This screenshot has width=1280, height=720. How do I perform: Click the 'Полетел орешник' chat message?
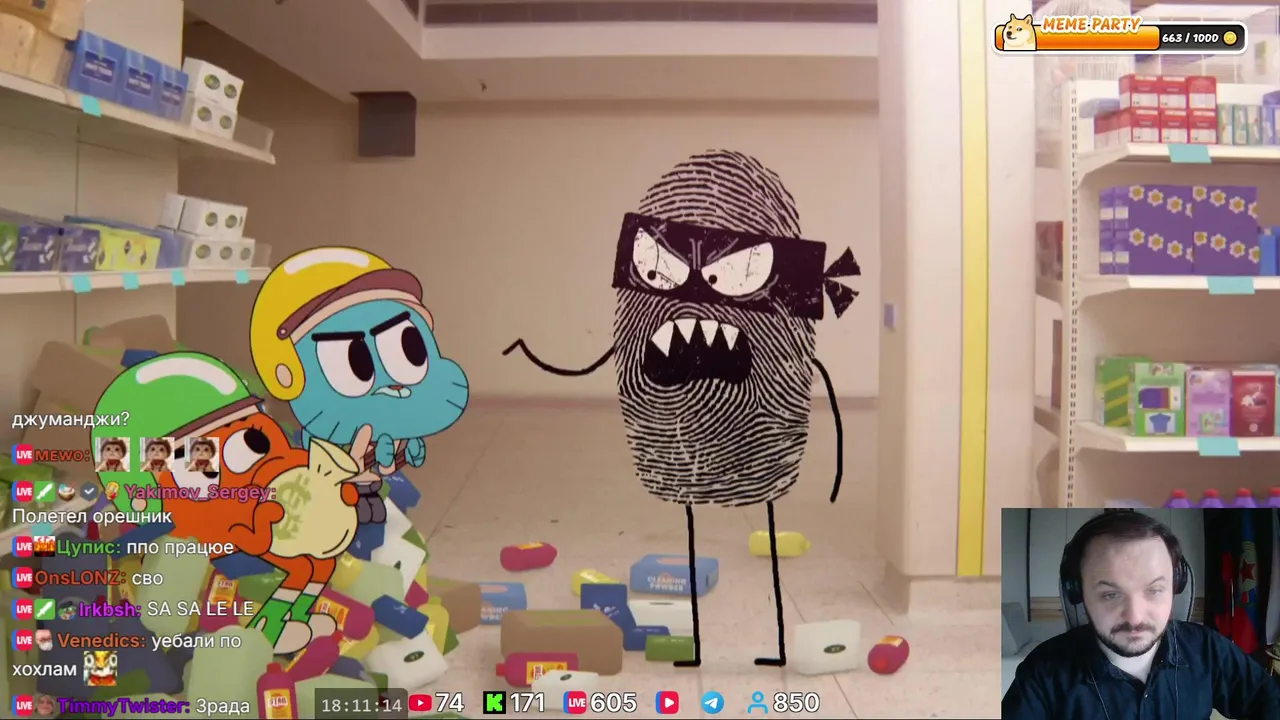[92, 517]
